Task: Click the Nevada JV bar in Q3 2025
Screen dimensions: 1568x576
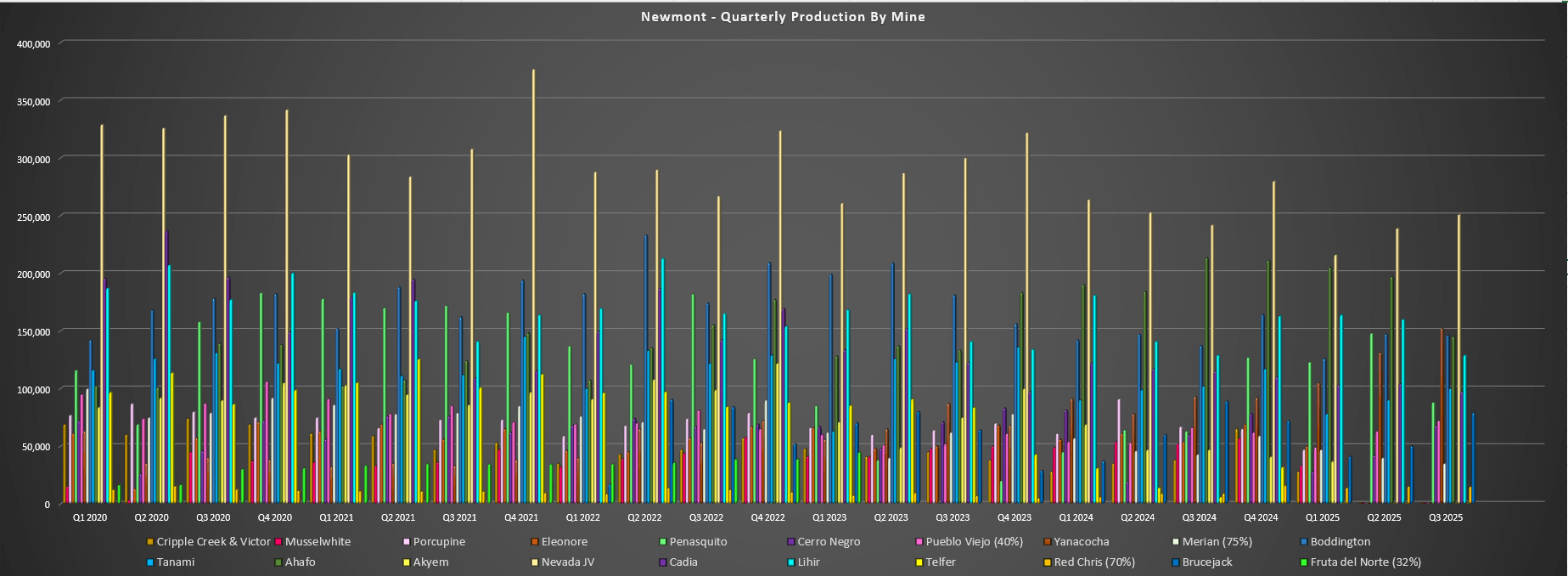Action: pyautogui.click(x=1458, y=359)
